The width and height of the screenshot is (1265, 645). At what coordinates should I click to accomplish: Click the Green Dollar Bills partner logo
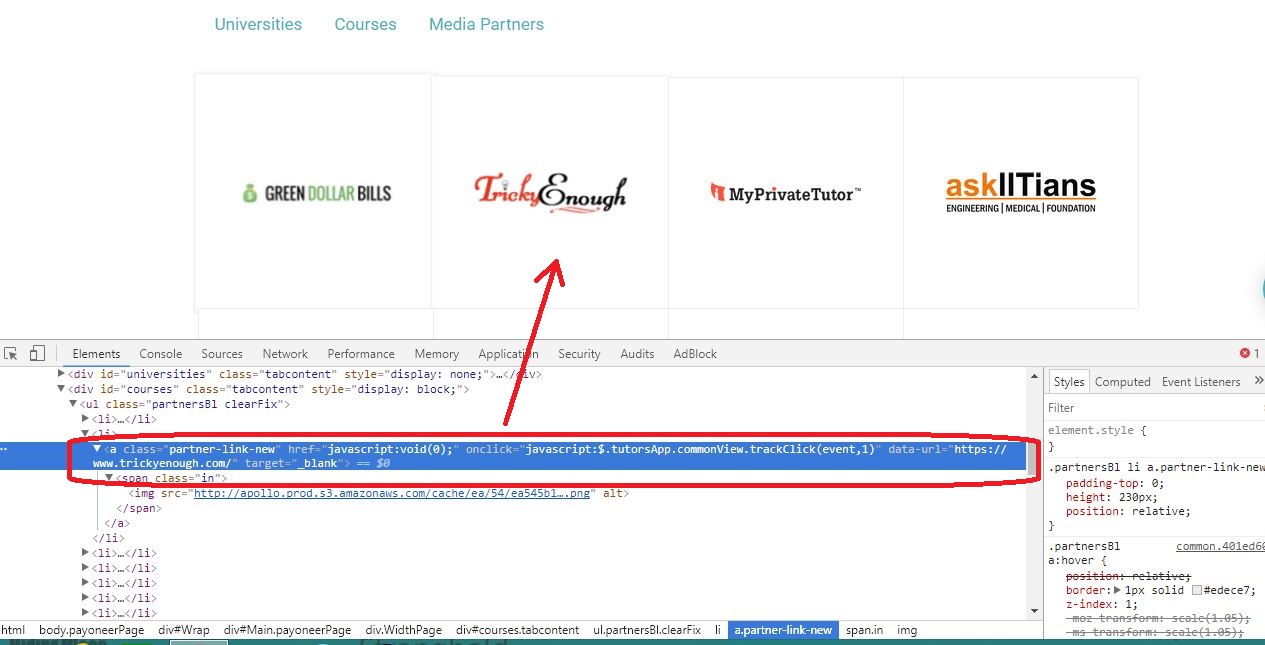316,193
